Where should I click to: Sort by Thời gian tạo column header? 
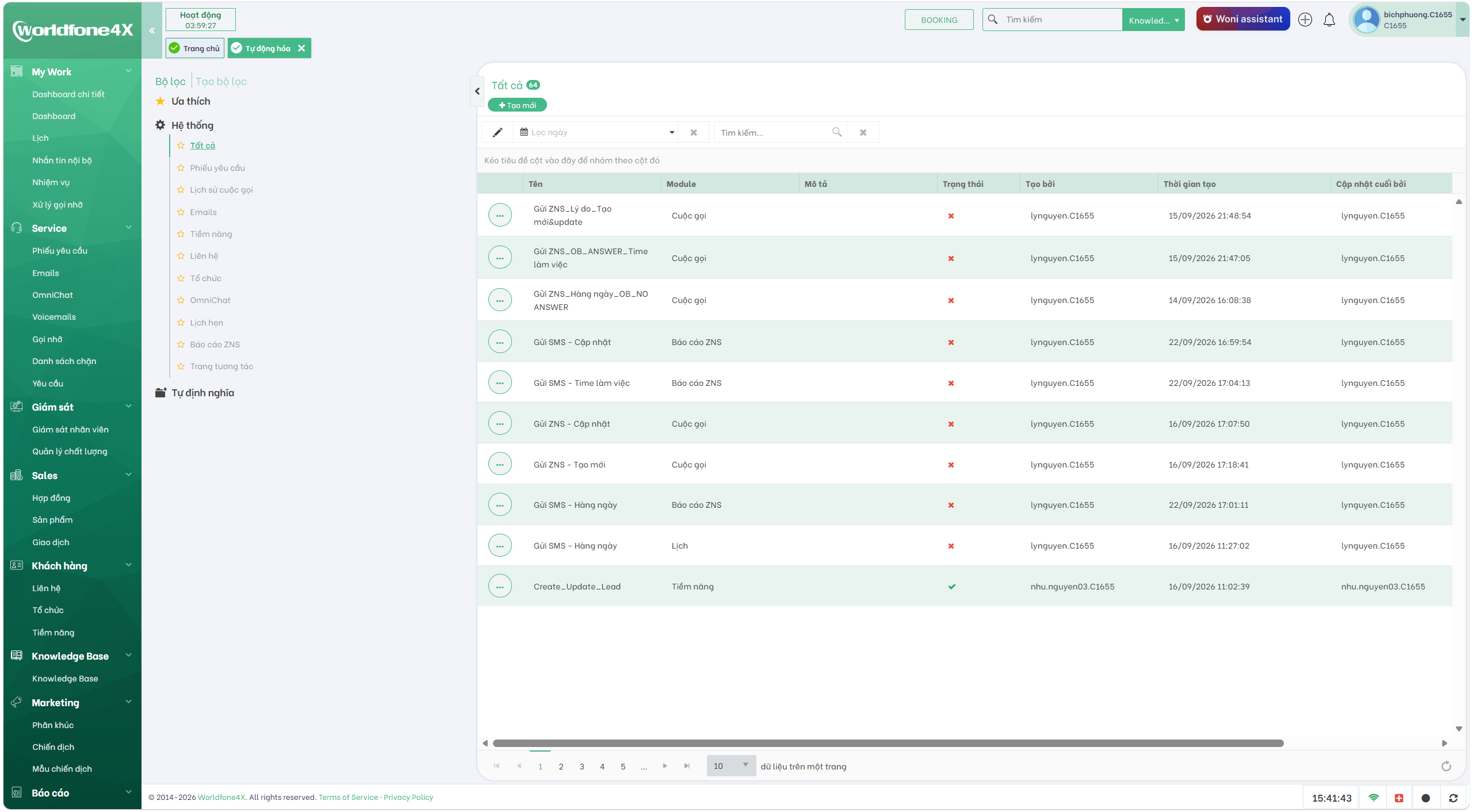[1190, 184]
